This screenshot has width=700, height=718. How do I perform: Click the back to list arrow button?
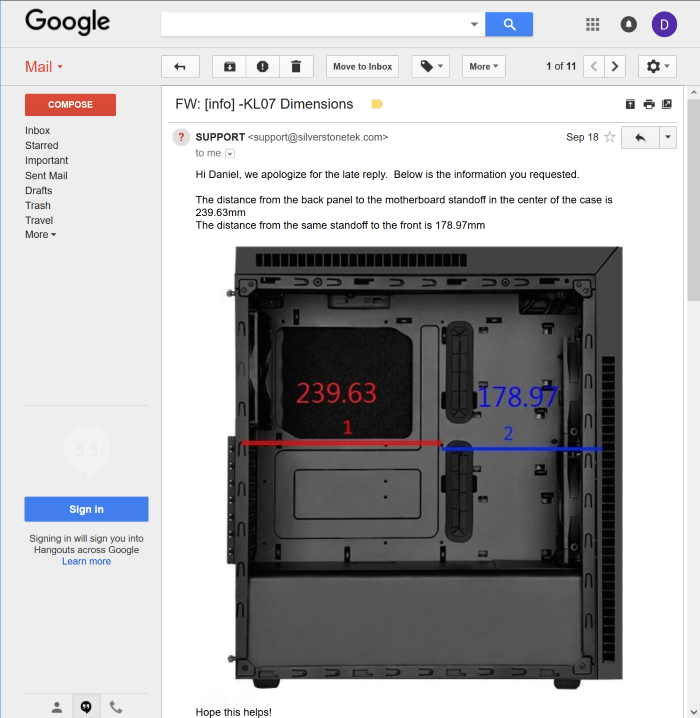(180, 67)
